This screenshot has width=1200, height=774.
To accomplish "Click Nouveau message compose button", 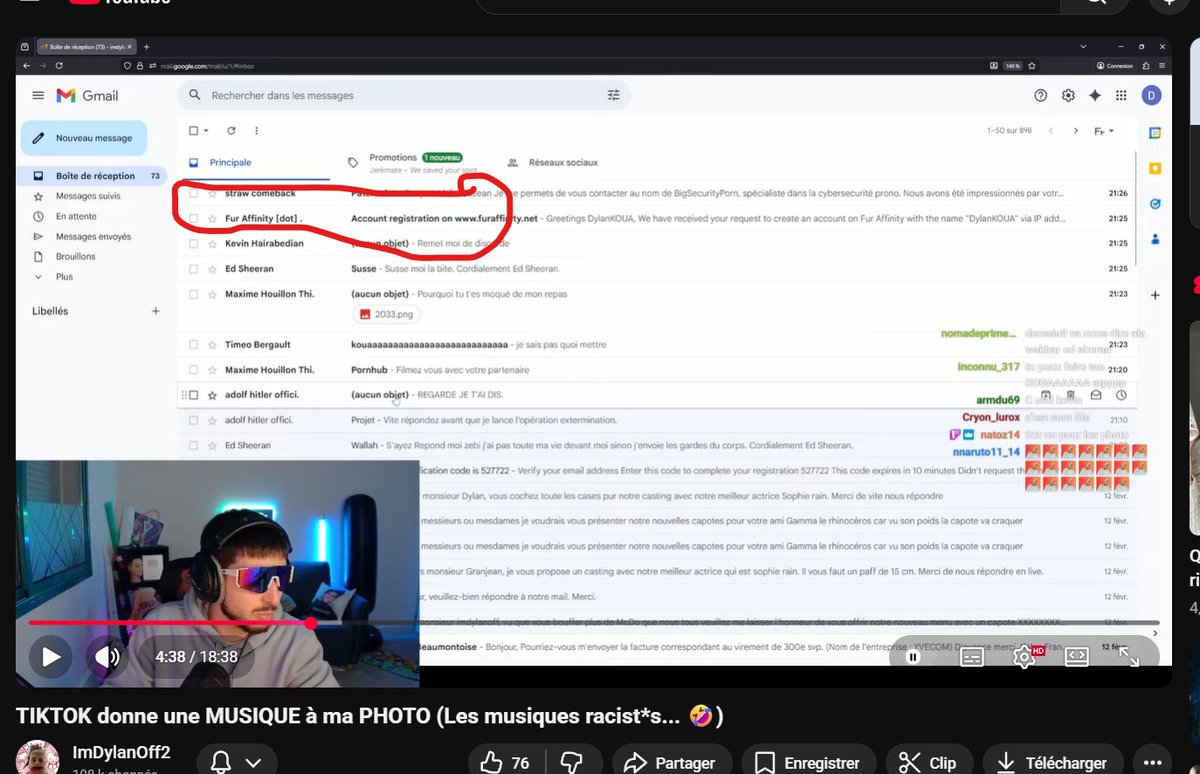I will (x=84, y=138).
